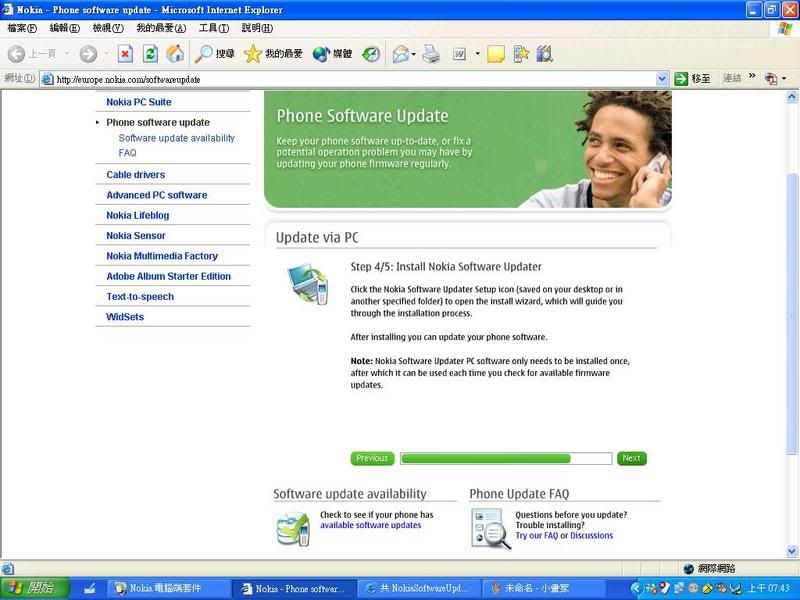
Task: Click the yellow note Discuss icon
Action: 496,54
